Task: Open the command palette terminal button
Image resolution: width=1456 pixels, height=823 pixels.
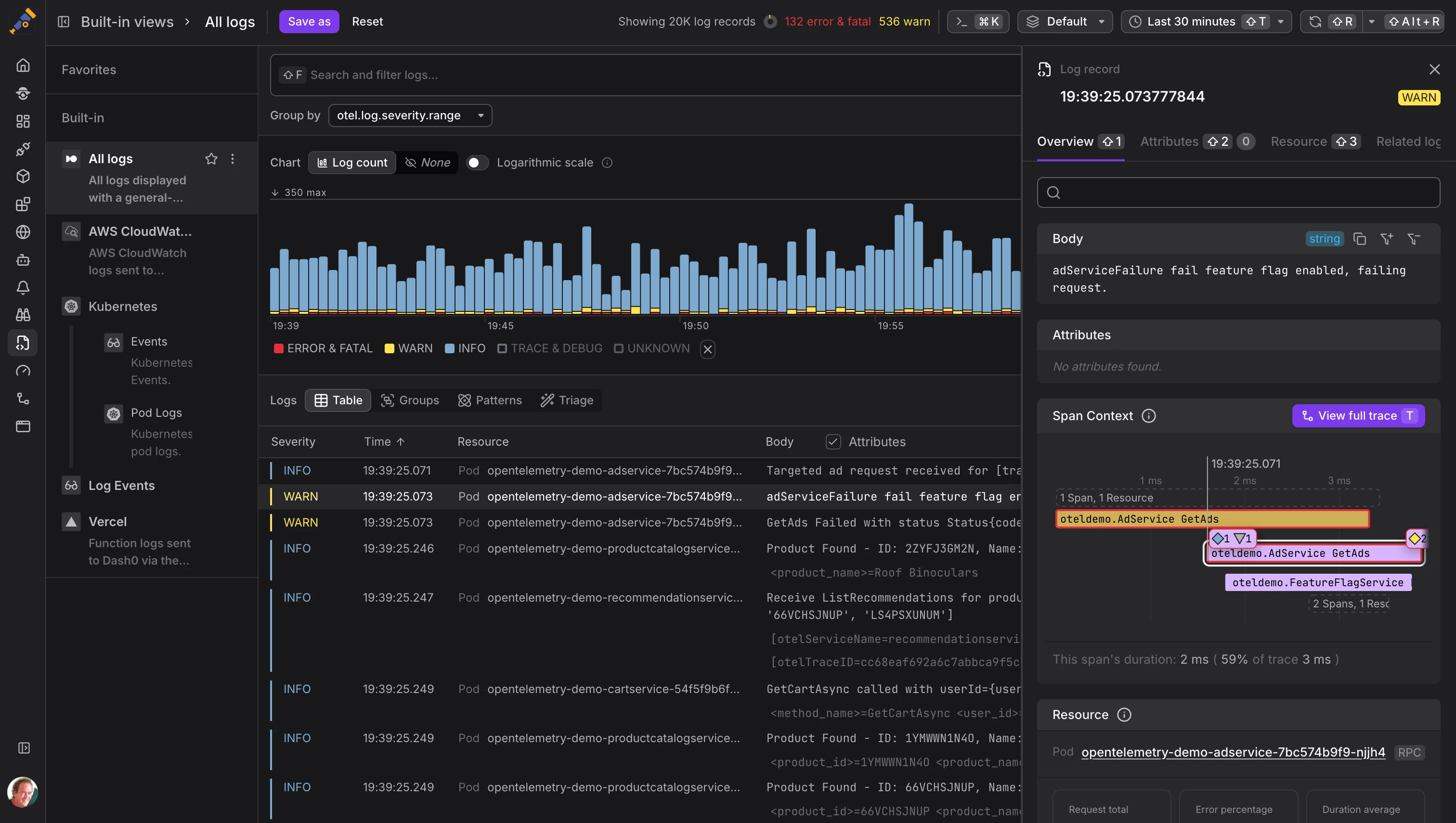Action: pos(977,22)
